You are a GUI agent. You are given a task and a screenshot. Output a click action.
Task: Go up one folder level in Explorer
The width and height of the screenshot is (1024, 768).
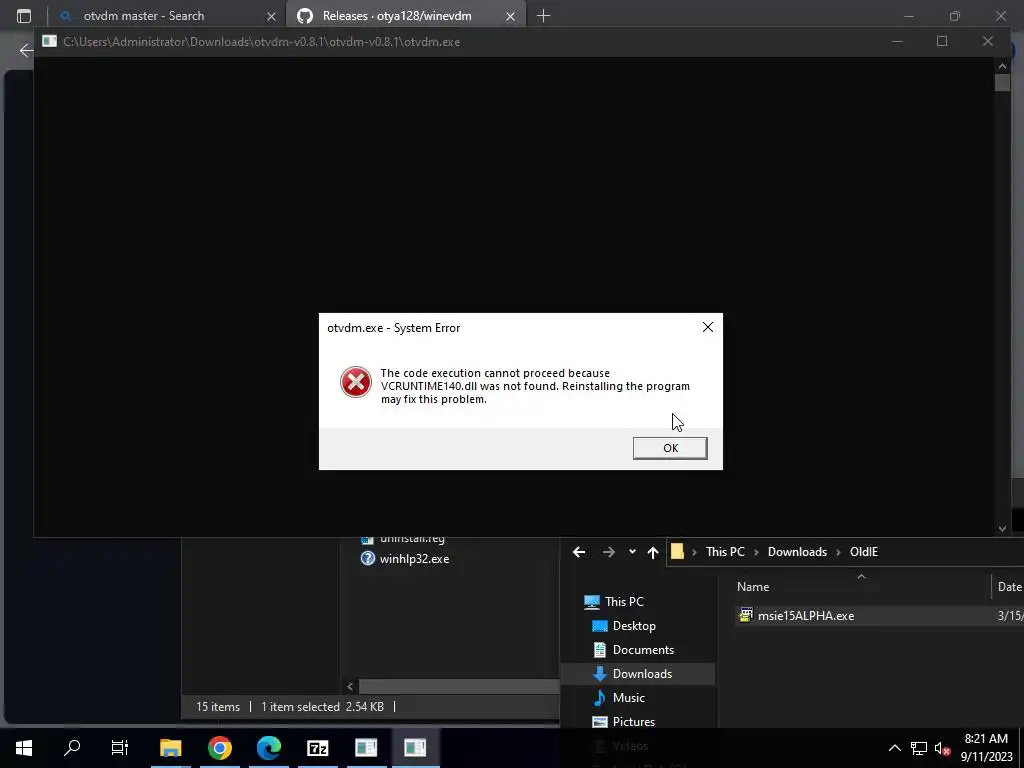pyautogui.click(x=652, y=552)
